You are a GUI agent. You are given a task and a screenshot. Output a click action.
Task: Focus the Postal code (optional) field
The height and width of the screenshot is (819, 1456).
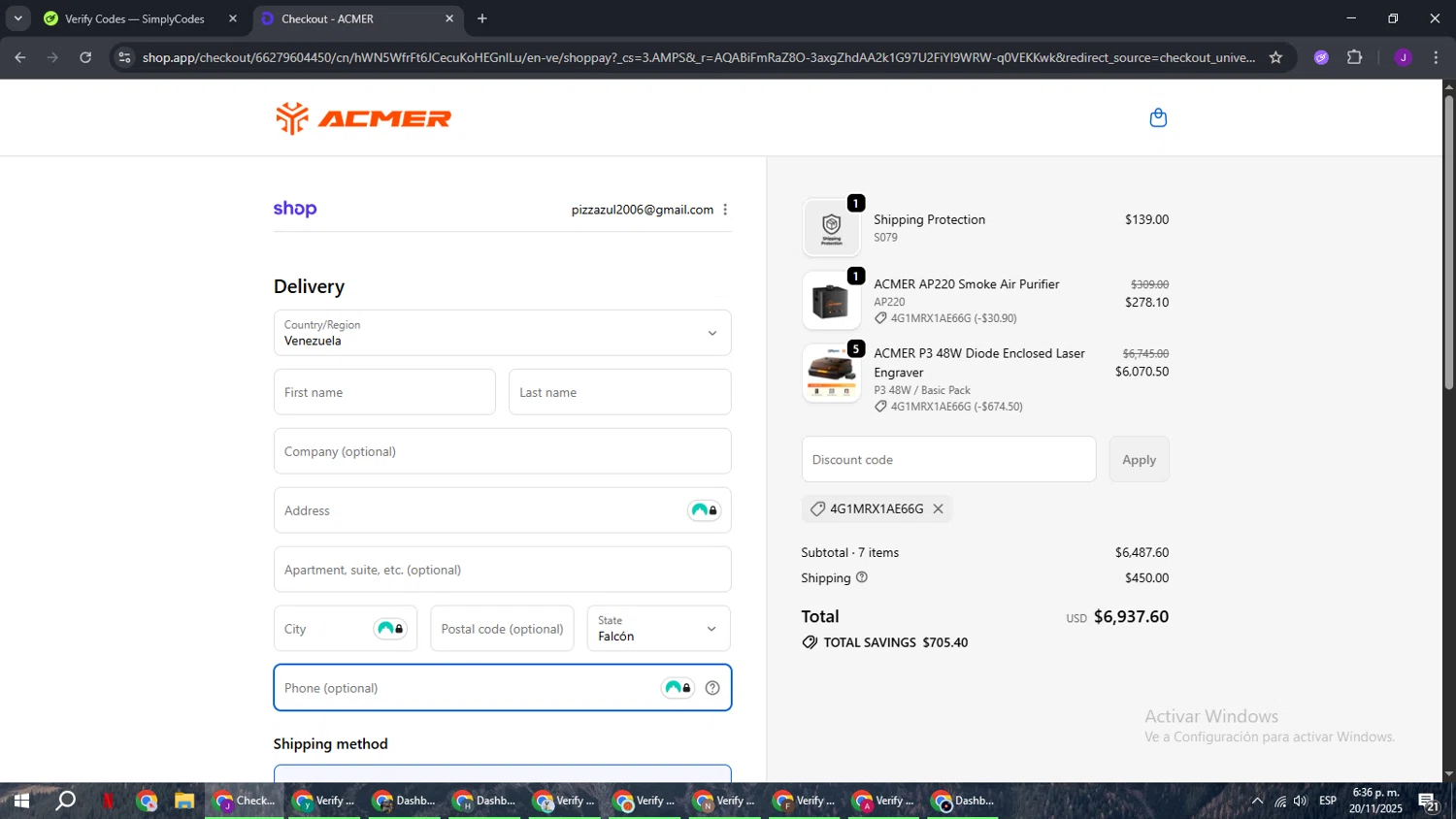pyautogui.click(x=502, y=629)
